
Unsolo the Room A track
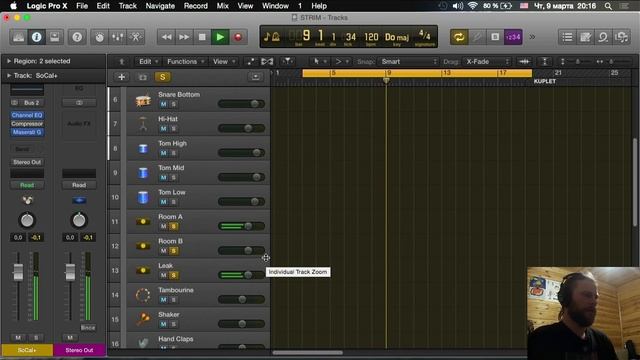[173, 227]
